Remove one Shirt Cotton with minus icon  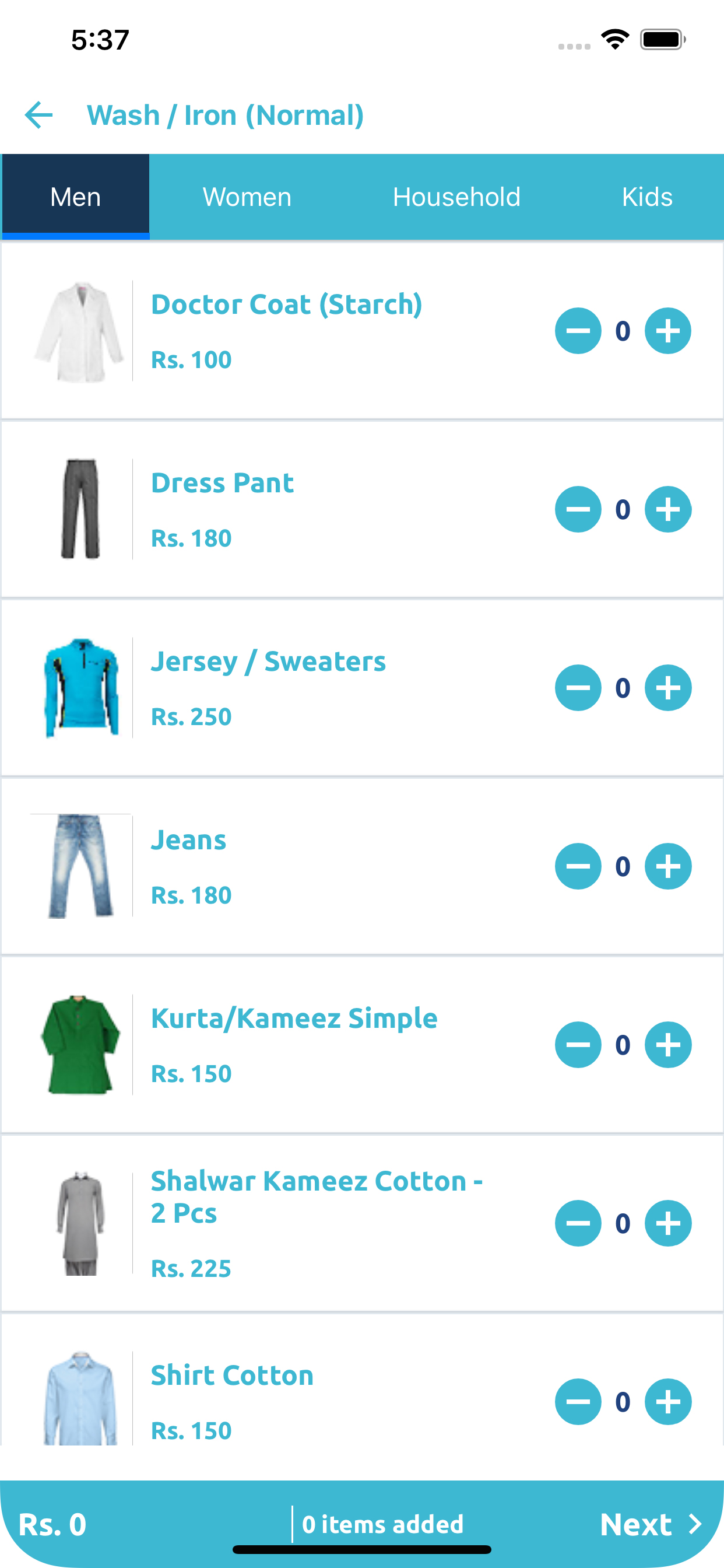578,1402
